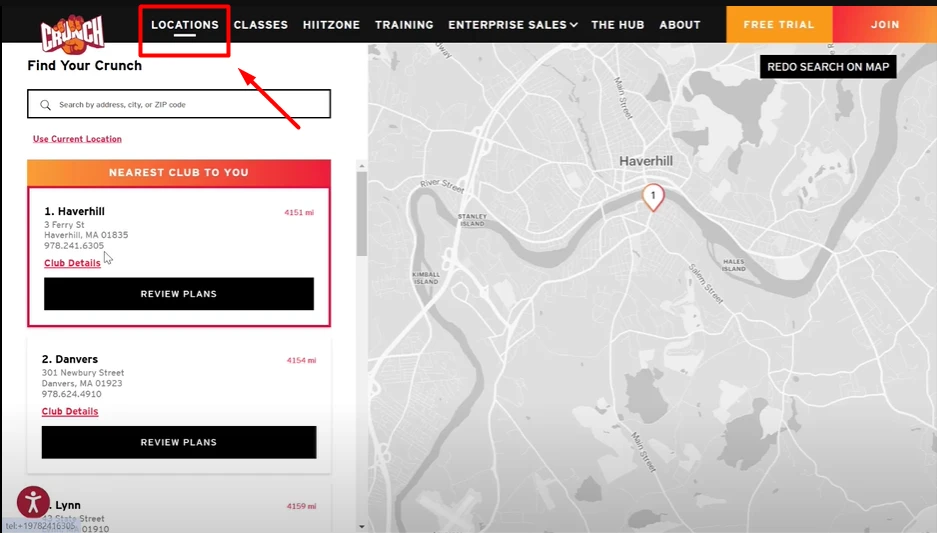Open the Locations menu item

click(x=185, y=25)
